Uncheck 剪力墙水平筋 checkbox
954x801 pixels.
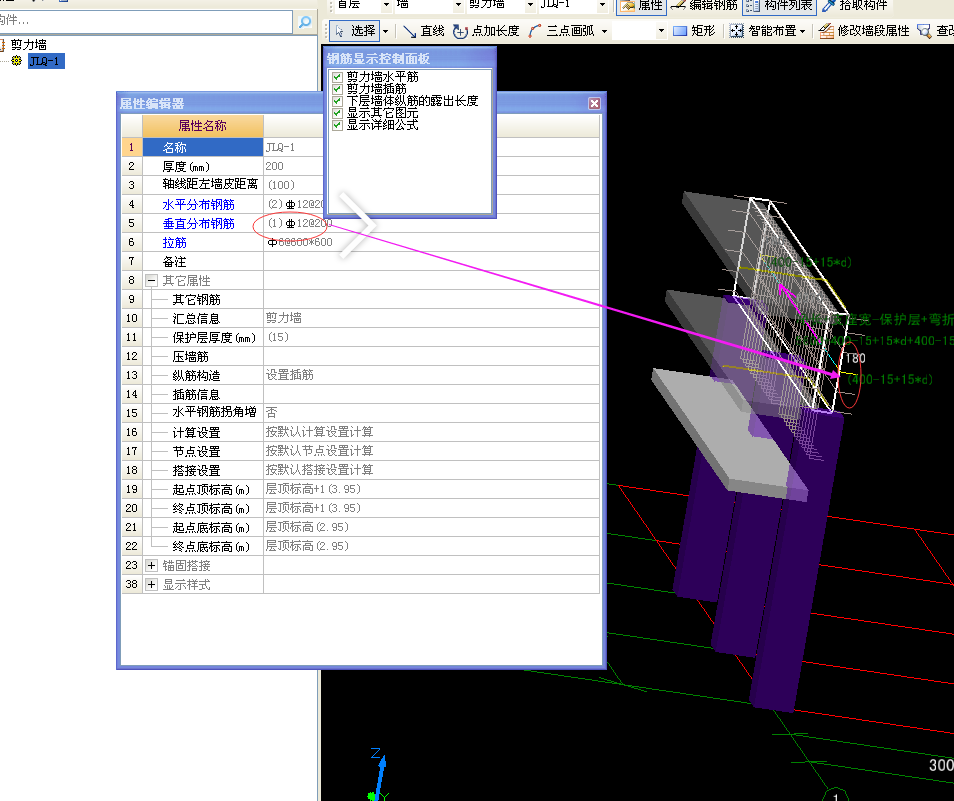[337, 77]
